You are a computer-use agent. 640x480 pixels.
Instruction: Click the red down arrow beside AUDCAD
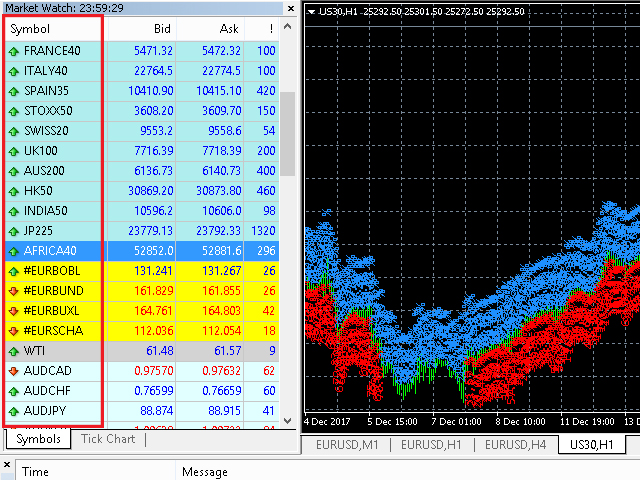click(x=14, y=371)
